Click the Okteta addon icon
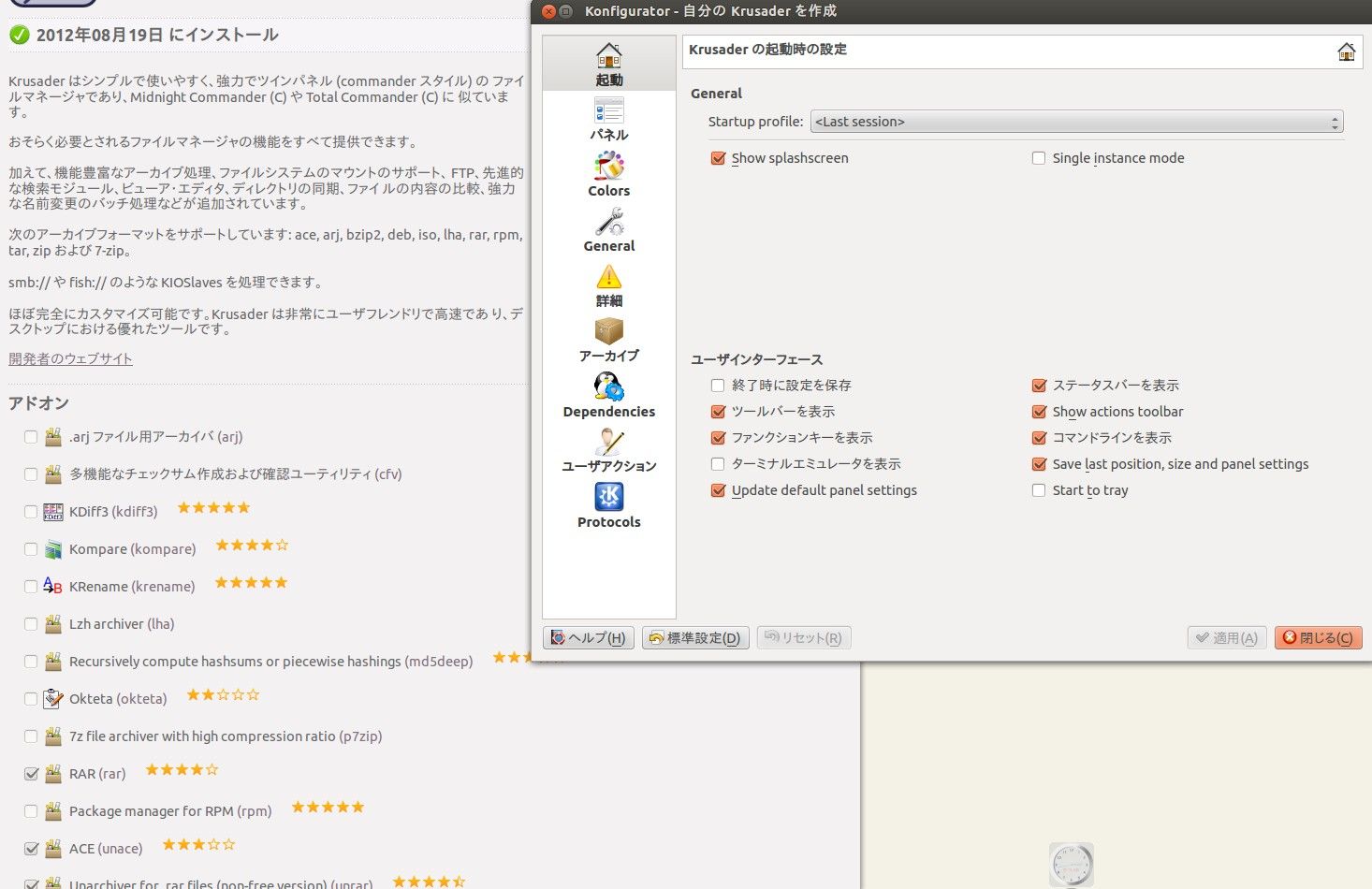 click(53, 698)
